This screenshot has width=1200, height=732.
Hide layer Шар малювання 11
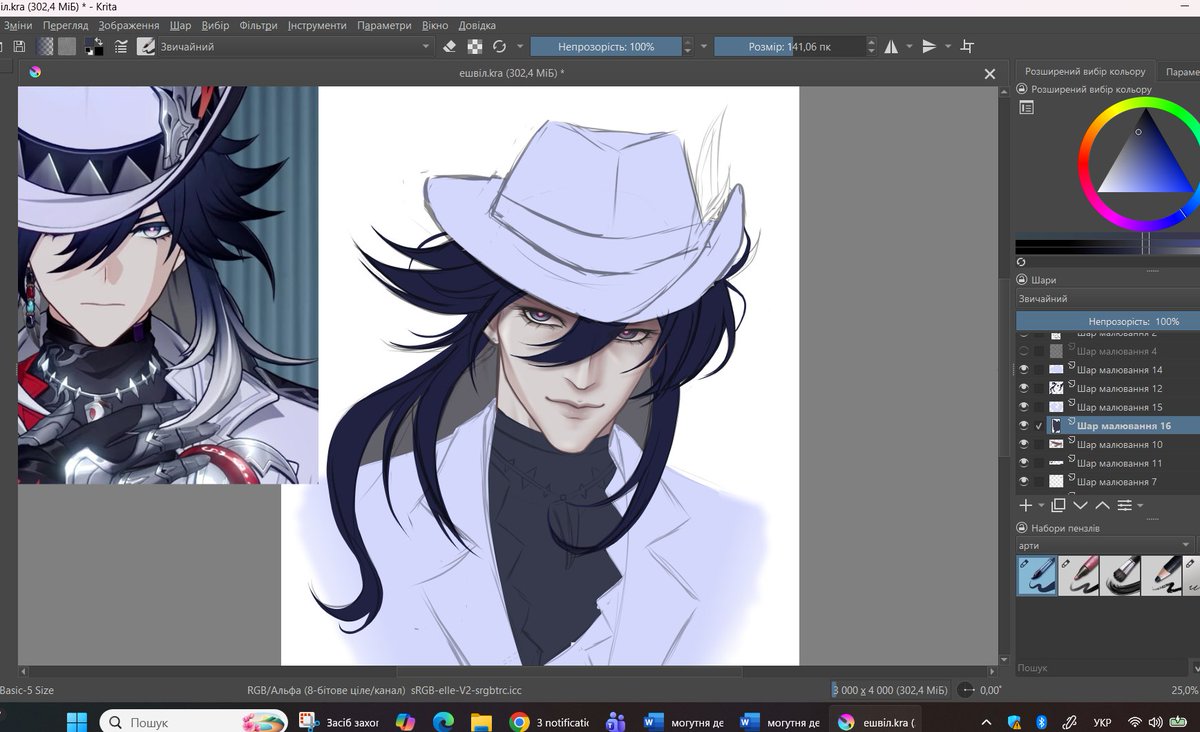coord(1023,463)
